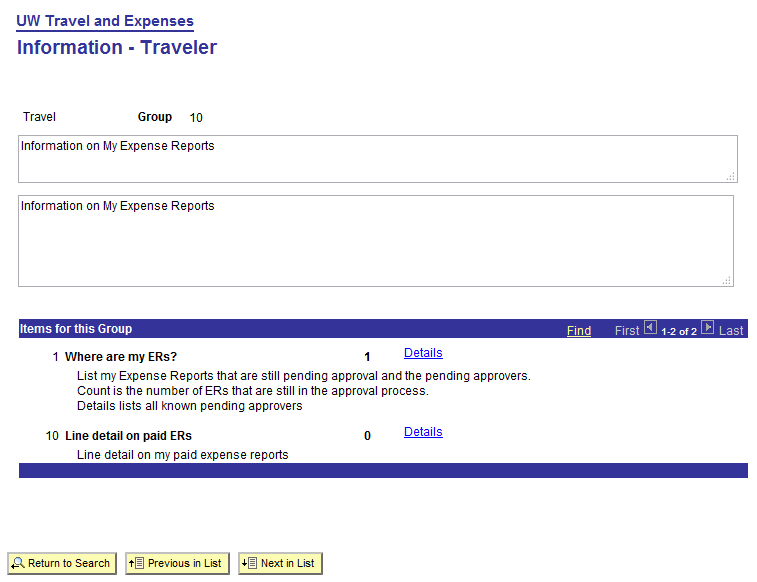Click Last in the grid navigation
757x582 pixels.
pyautogui.click(x=731, y=331)
